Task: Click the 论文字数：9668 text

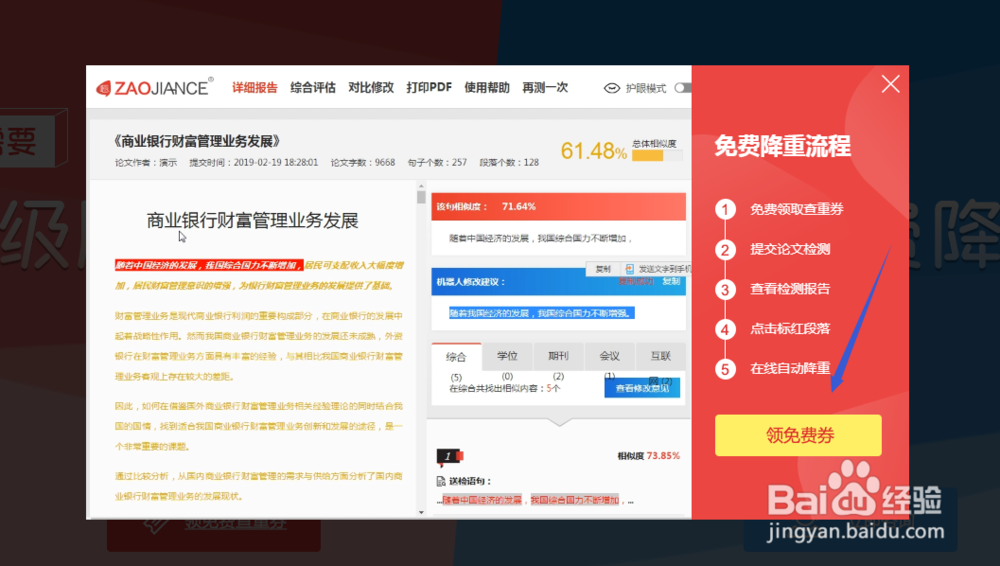Action: point(362,163)
